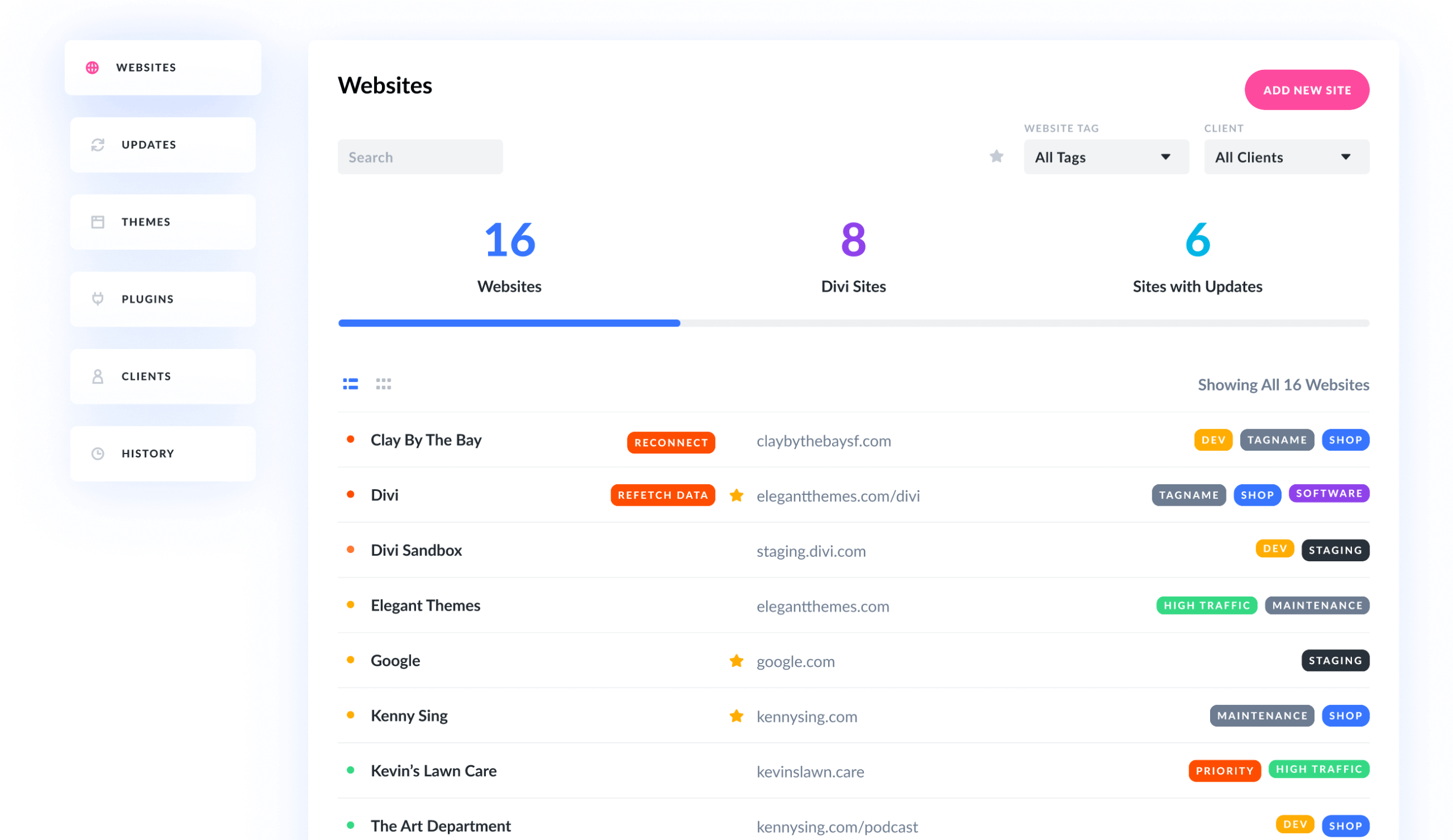Switch to grid view layout icon
Viewport: 1453px width, 840px height.
(x=384, y=384)
